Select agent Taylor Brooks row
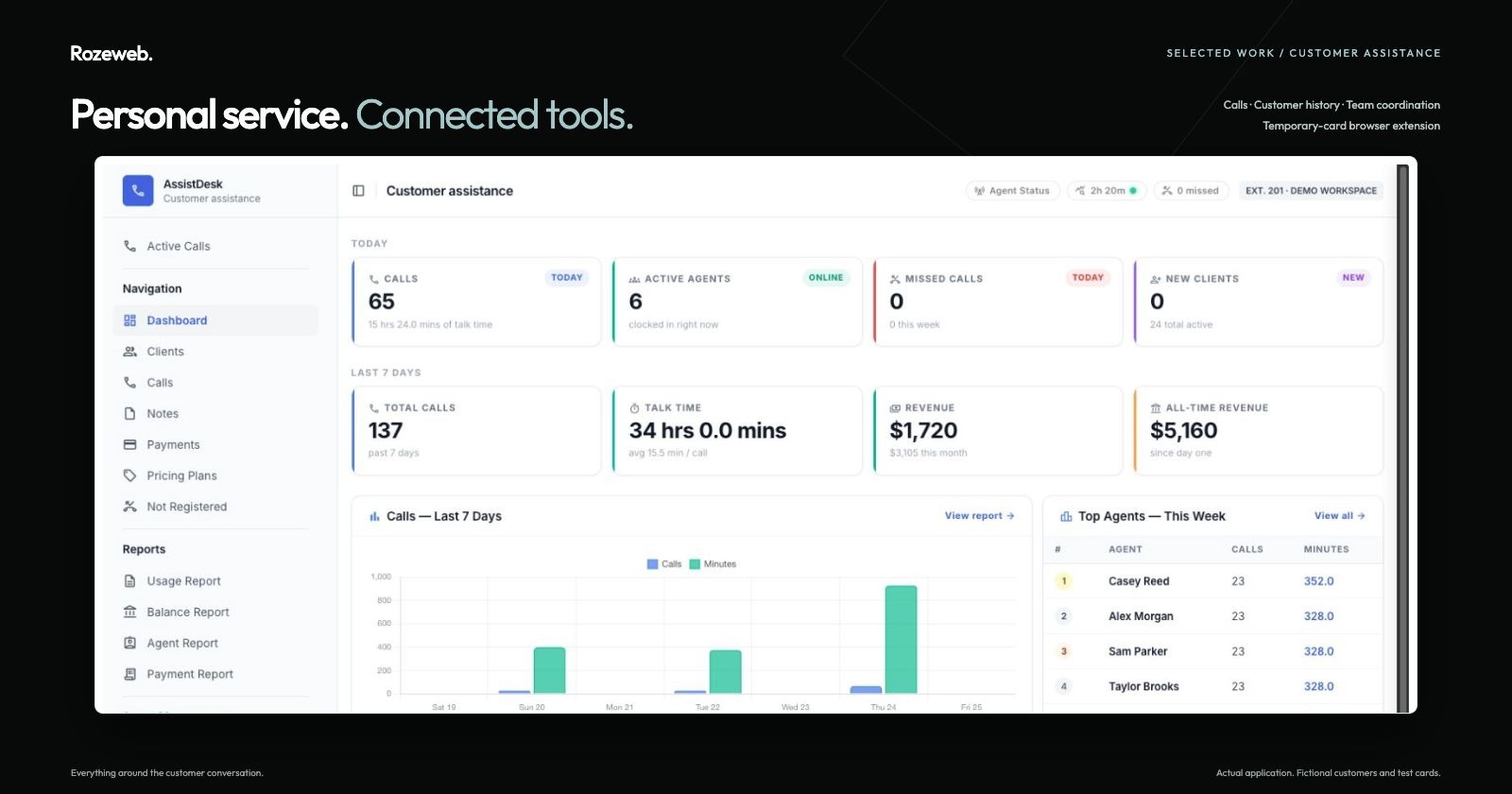This screenshot has width=1512, height=794. pyautogui.click(x=1213, y=686)
